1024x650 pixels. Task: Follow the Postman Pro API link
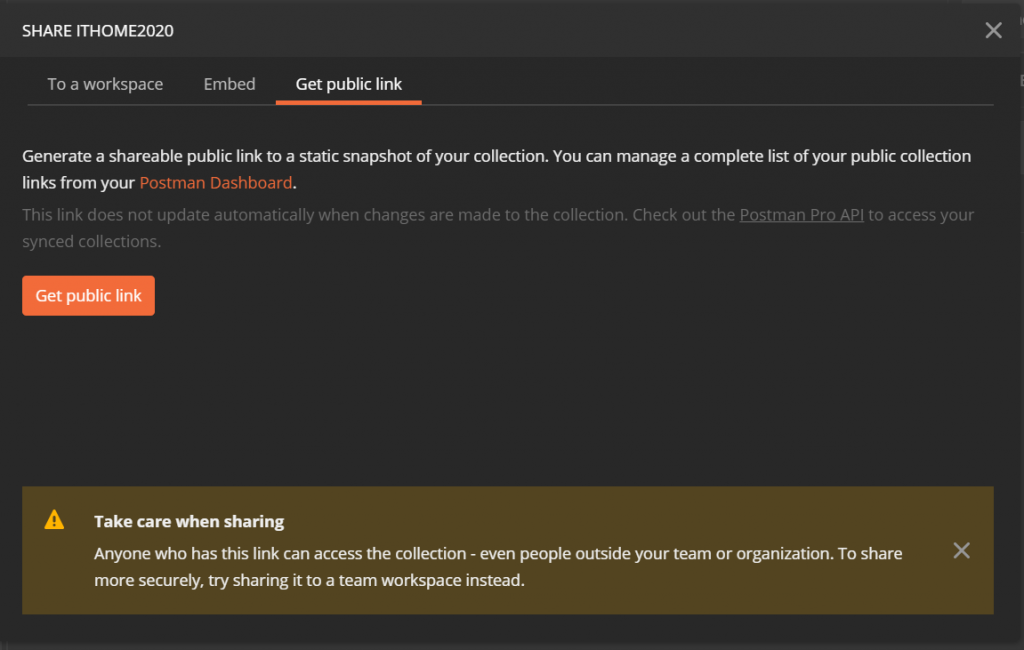click(801, 215)
